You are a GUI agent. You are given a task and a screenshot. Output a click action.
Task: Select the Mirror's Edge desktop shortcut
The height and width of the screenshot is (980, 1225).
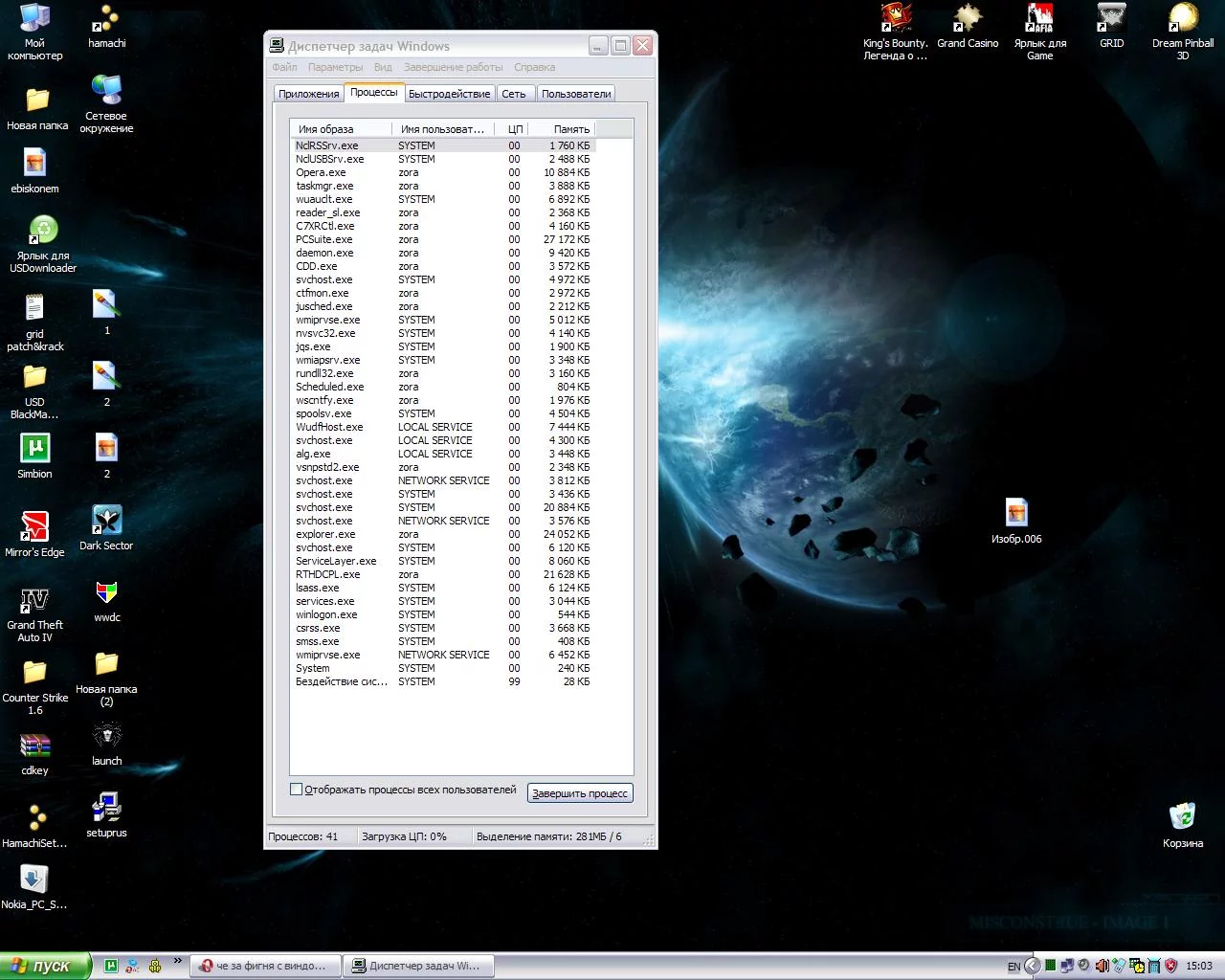(34, 526)
